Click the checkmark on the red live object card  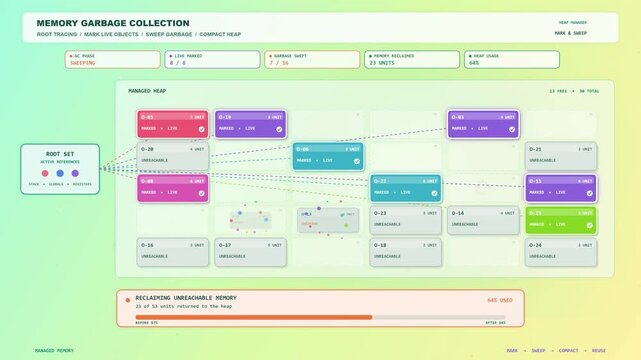[x=202, y=129]
